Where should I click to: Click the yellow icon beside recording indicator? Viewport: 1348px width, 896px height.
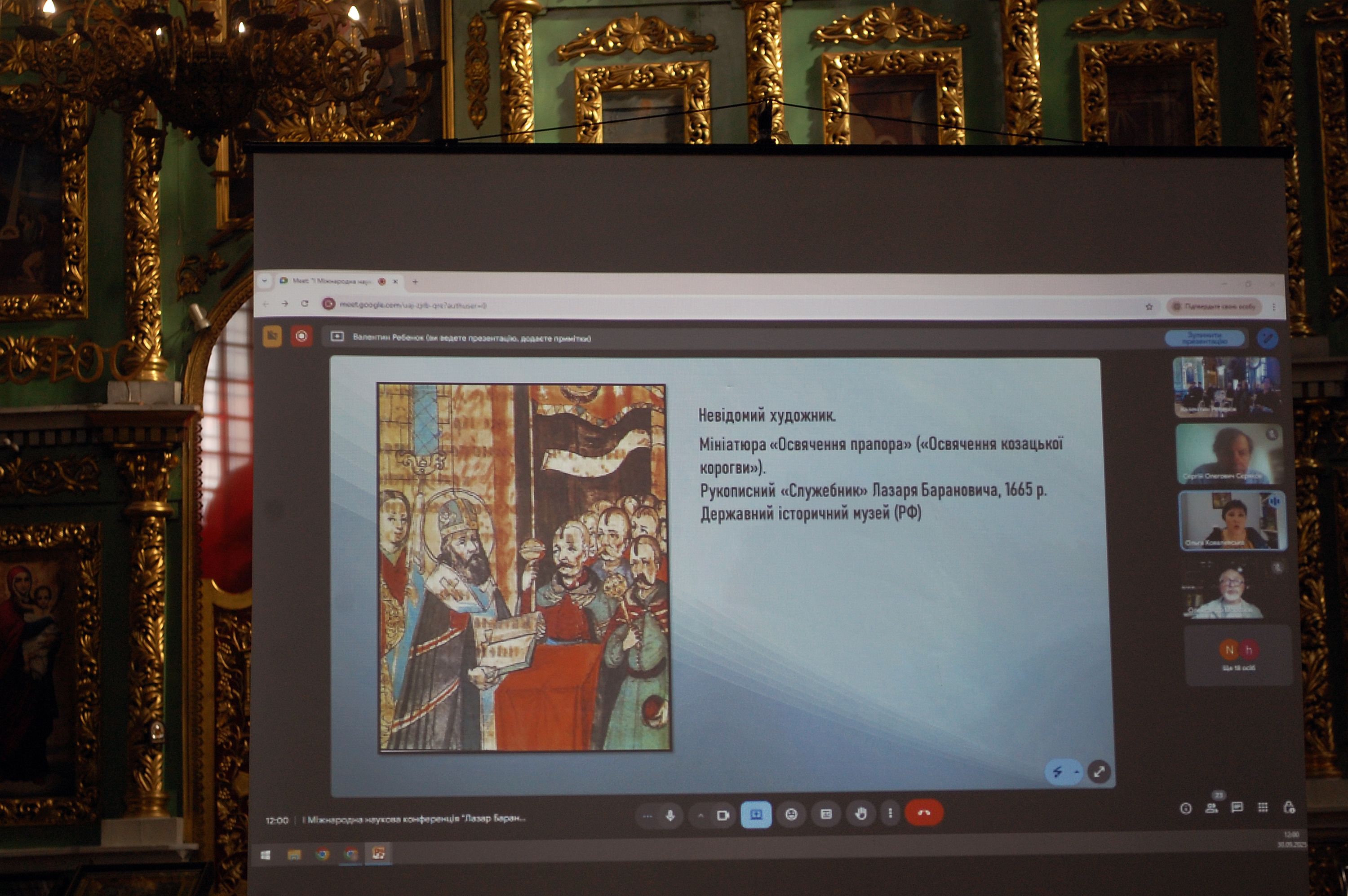tap(272, 336)
